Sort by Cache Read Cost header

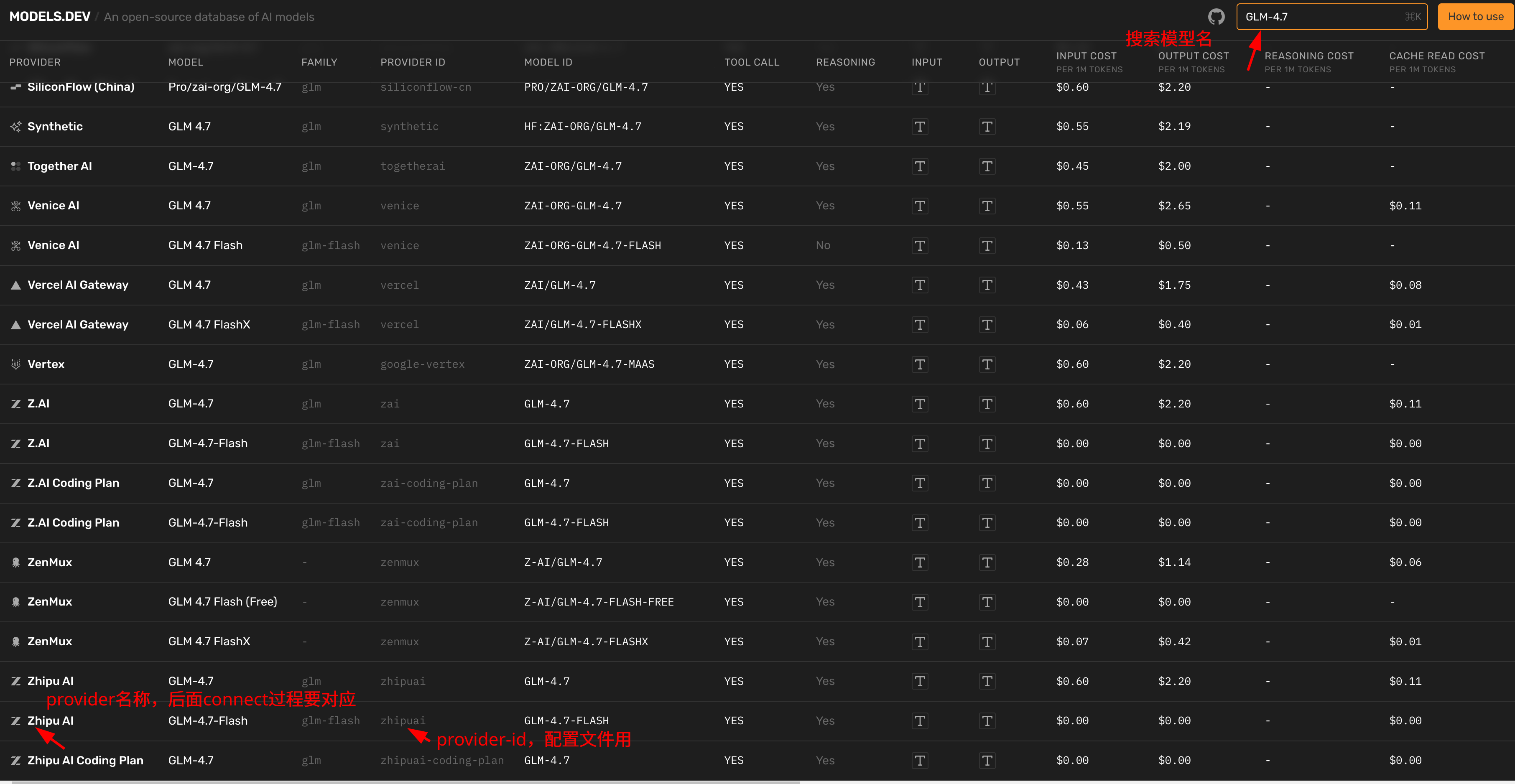coord(1436,56)
